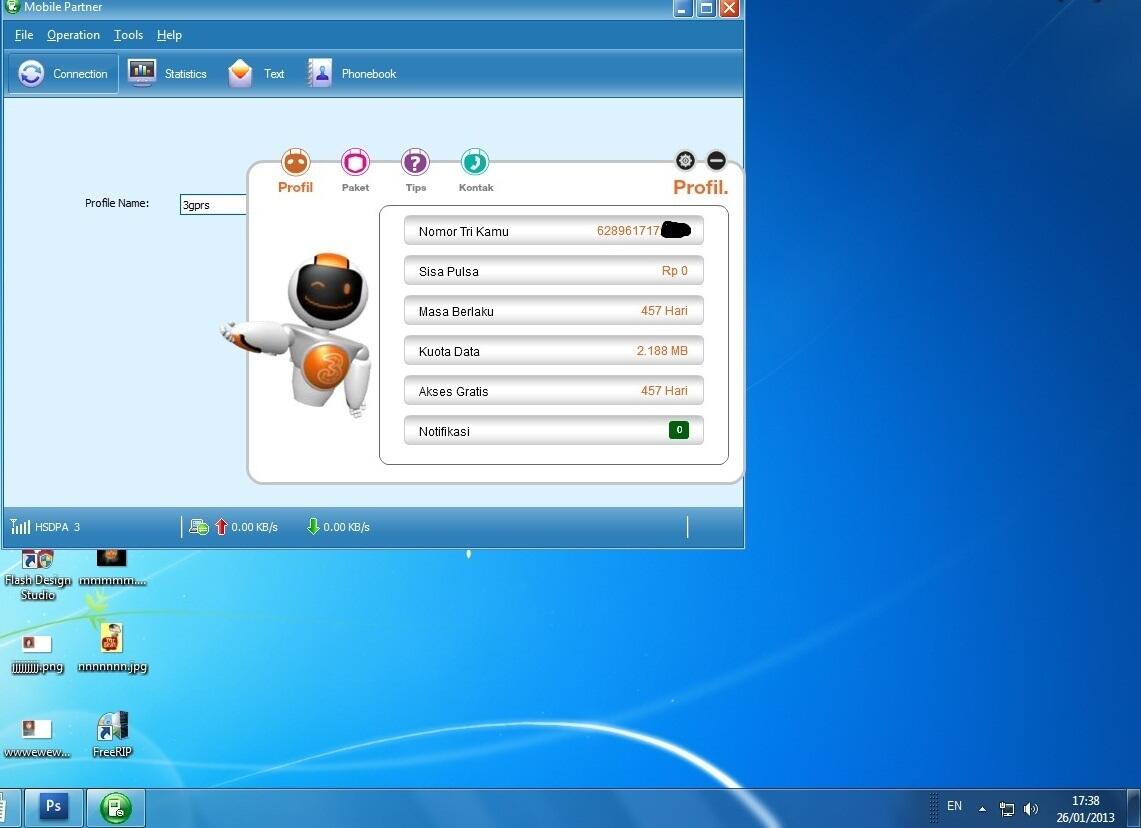The width and height of the screenshot is (1141, 828).
Task: Click the network tray icon
Action: tap(1007, 808)
